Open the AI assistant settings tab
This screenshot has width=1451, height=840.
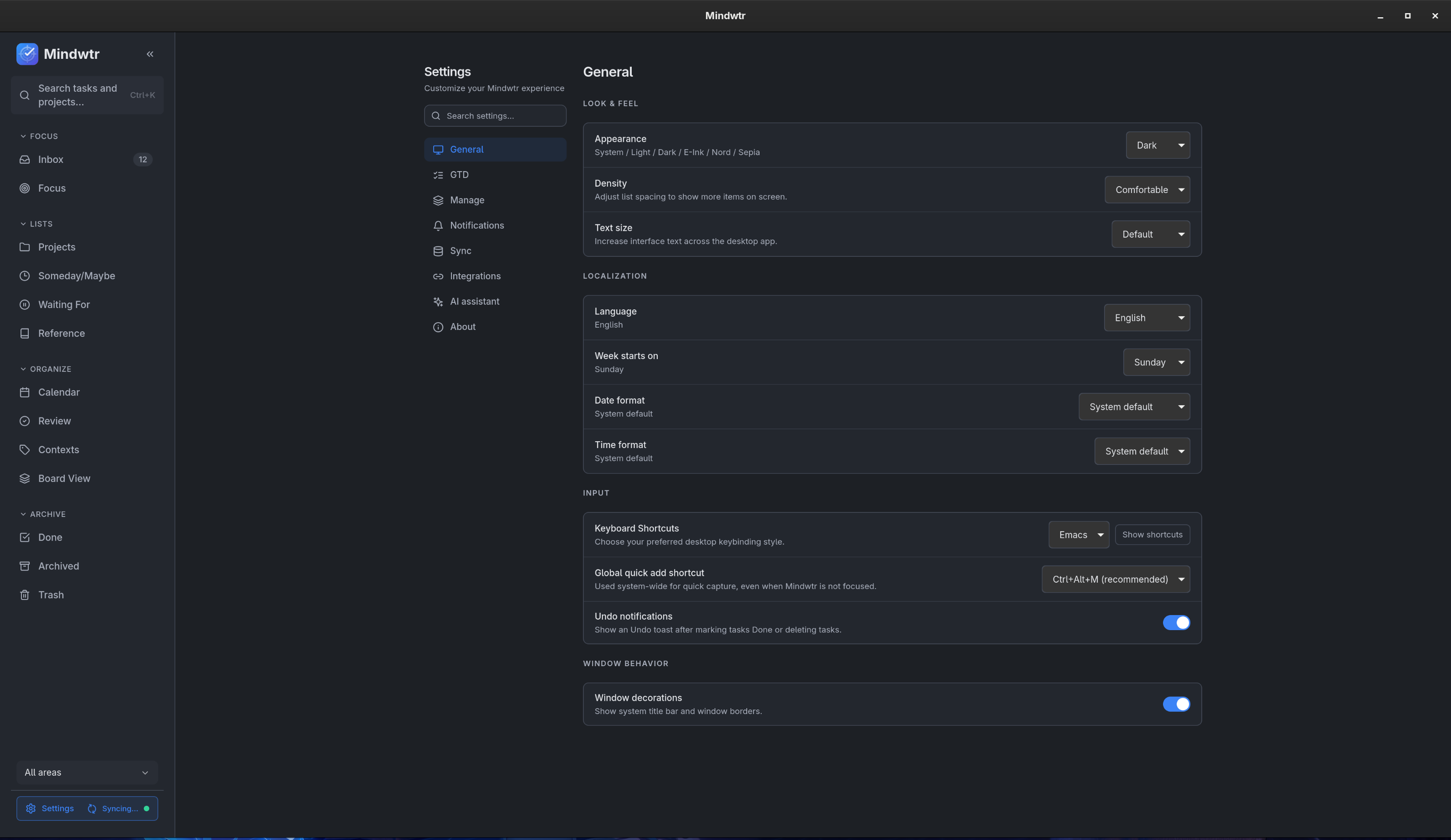[x=495, y=302]
